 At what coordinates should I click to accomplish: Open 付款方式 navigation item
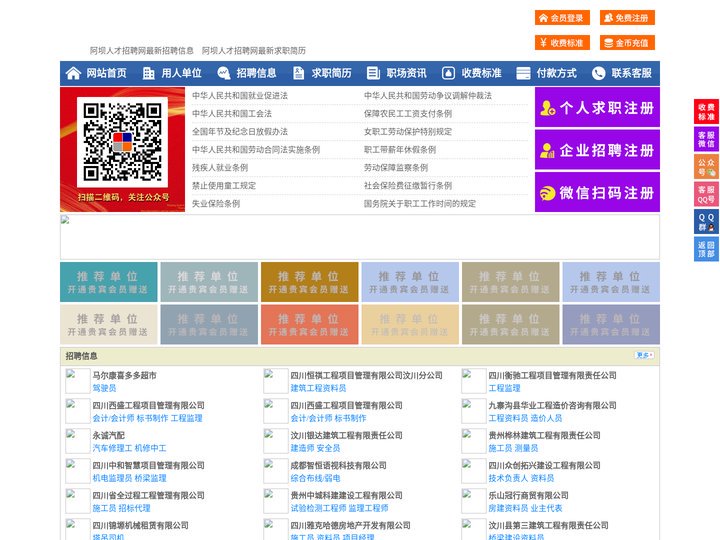[x=557, y=73]
